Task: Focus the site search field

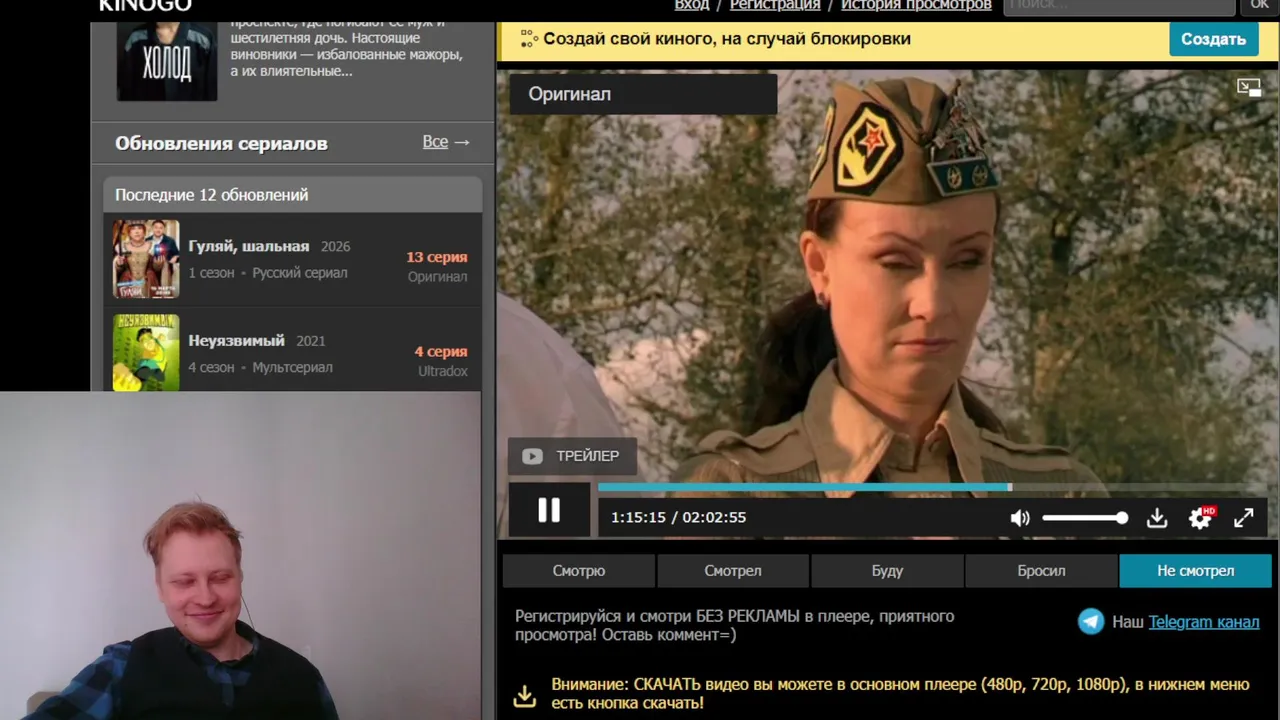Action: tap(1119, 6)
